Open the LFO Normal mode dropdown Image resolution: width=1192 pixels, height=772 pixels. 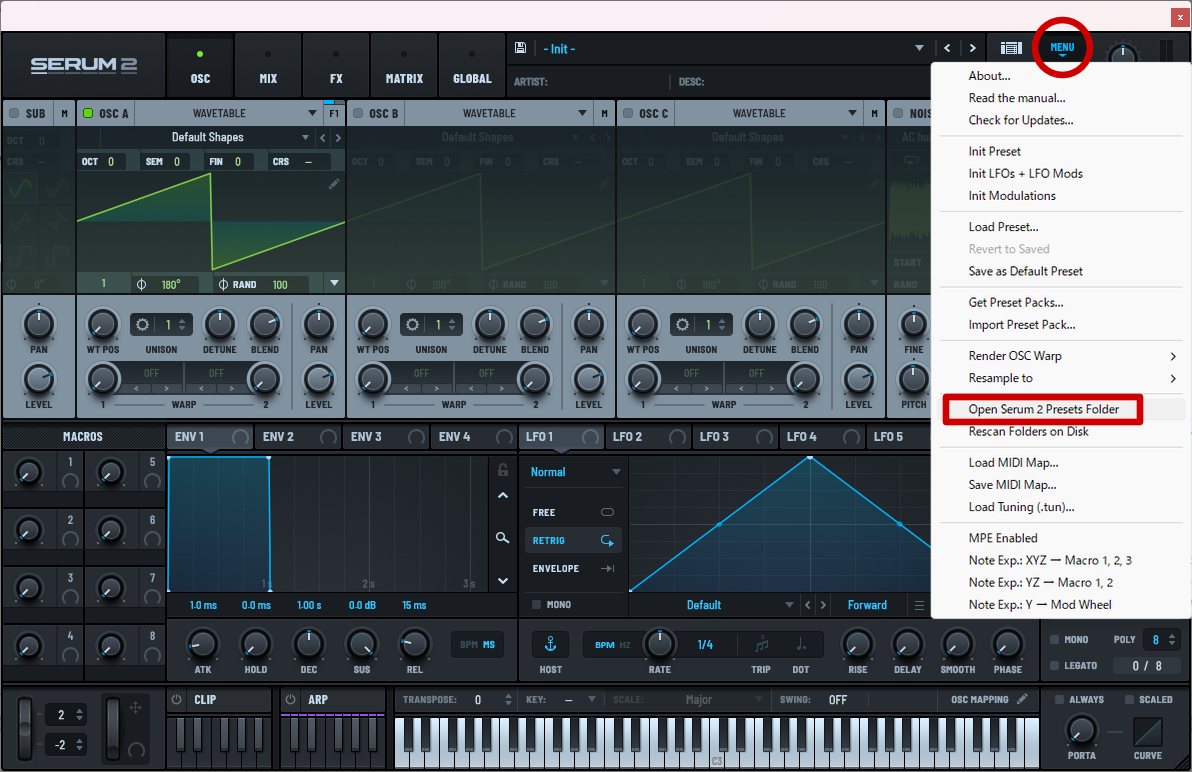click(x=575, y=472)
